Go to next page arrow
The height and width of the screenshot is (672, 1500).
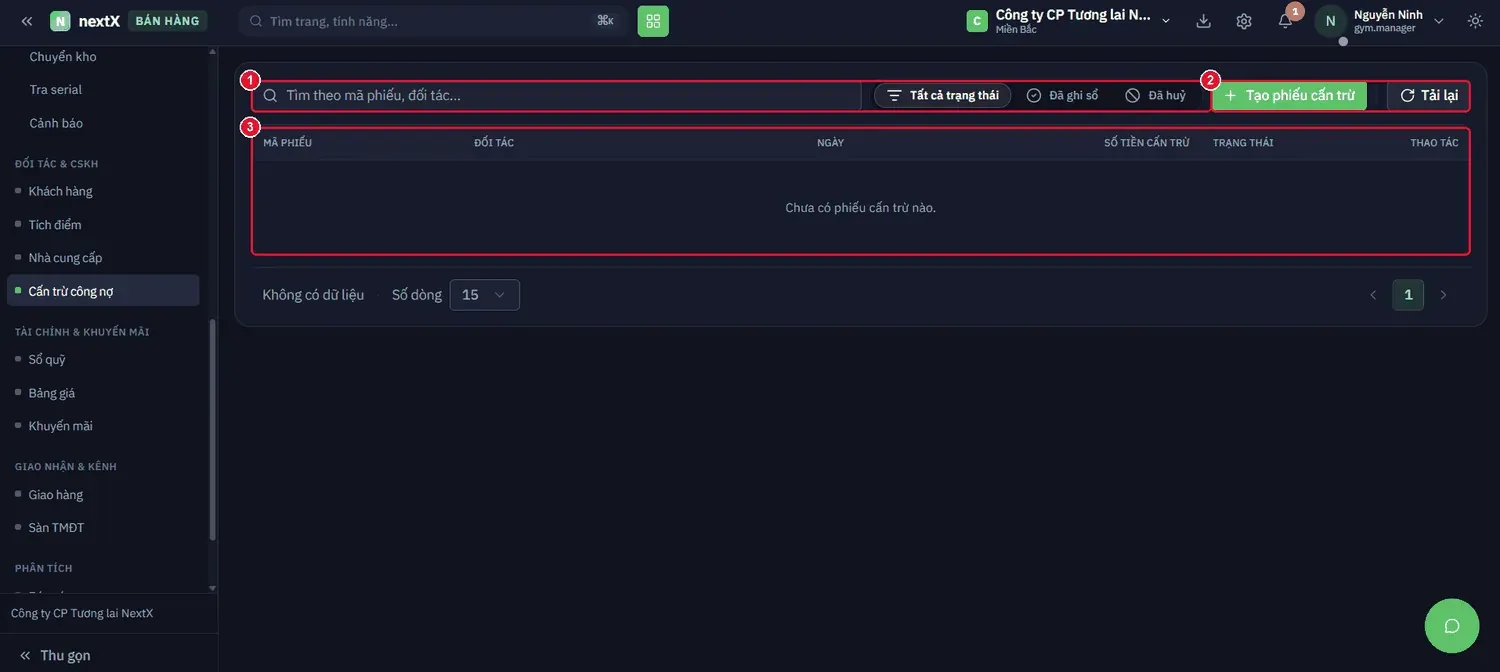point(1443,295)
